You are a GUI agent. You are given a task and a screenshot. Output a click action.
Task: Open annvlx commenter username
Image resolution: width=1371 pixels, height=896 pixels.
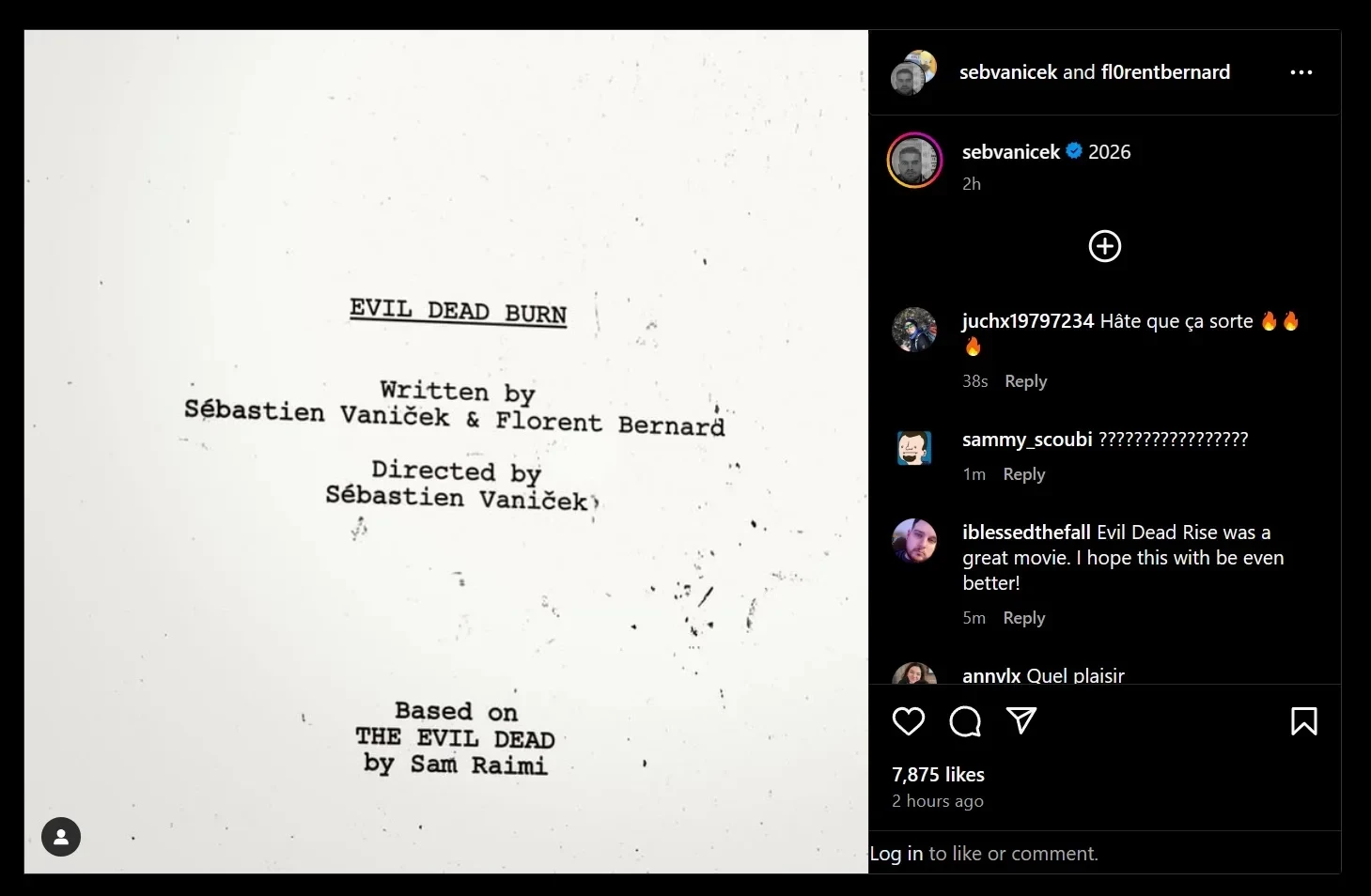(x=991, y=675)
